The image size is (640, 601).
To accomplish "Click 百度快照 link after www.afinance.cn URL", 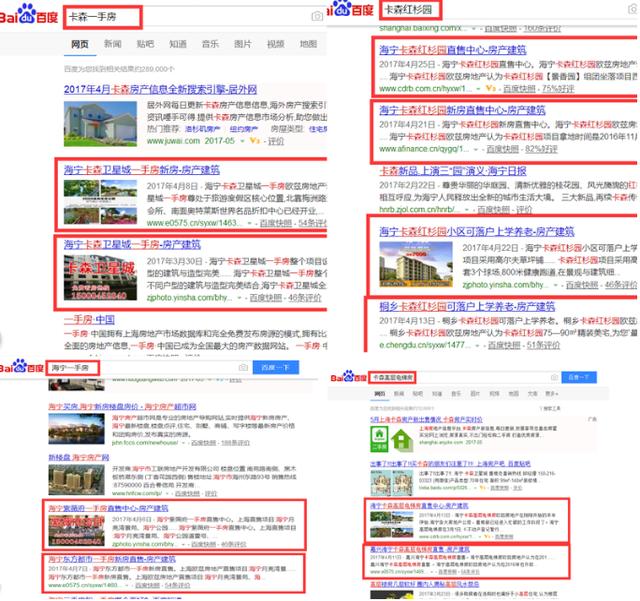I will click(502, 149).
